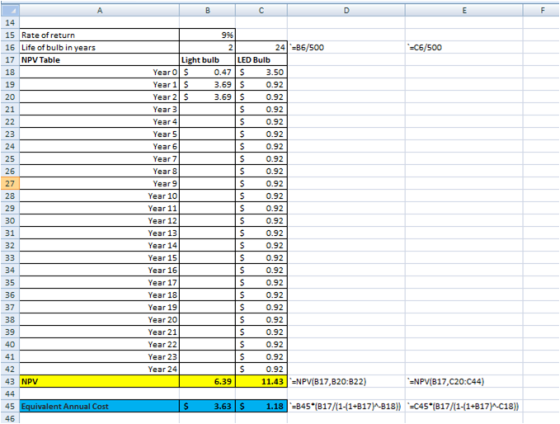560x424 pixels.
Task: Select empty Light bulb cell for Year 3
Action: [208, 109]
